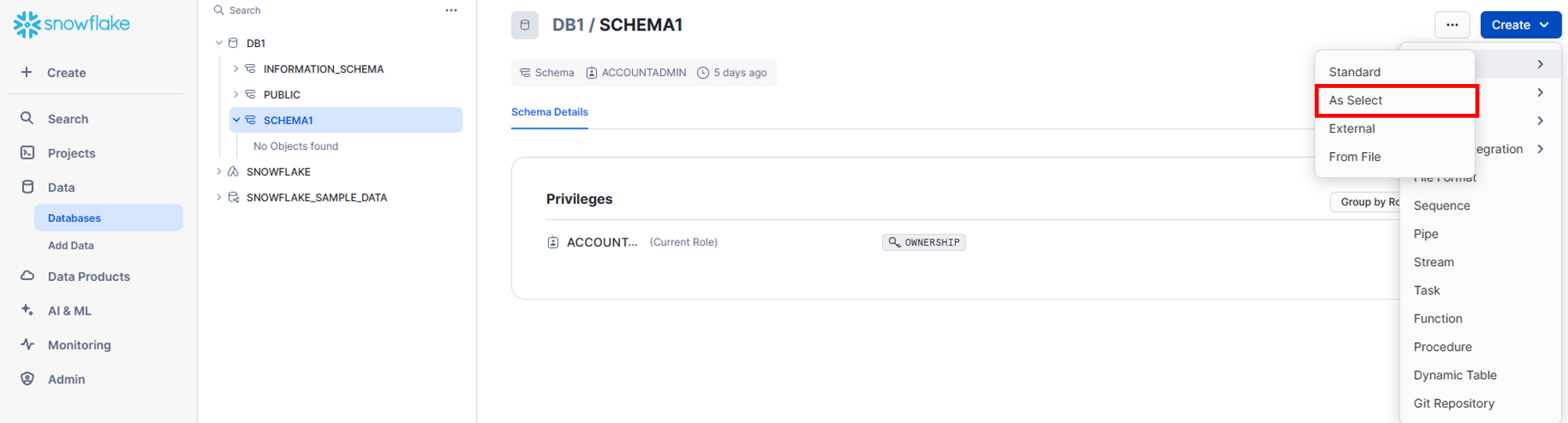The image size is (1568, 423).
Task: Collapse the DB1 database tree
Action: (220, 43)
